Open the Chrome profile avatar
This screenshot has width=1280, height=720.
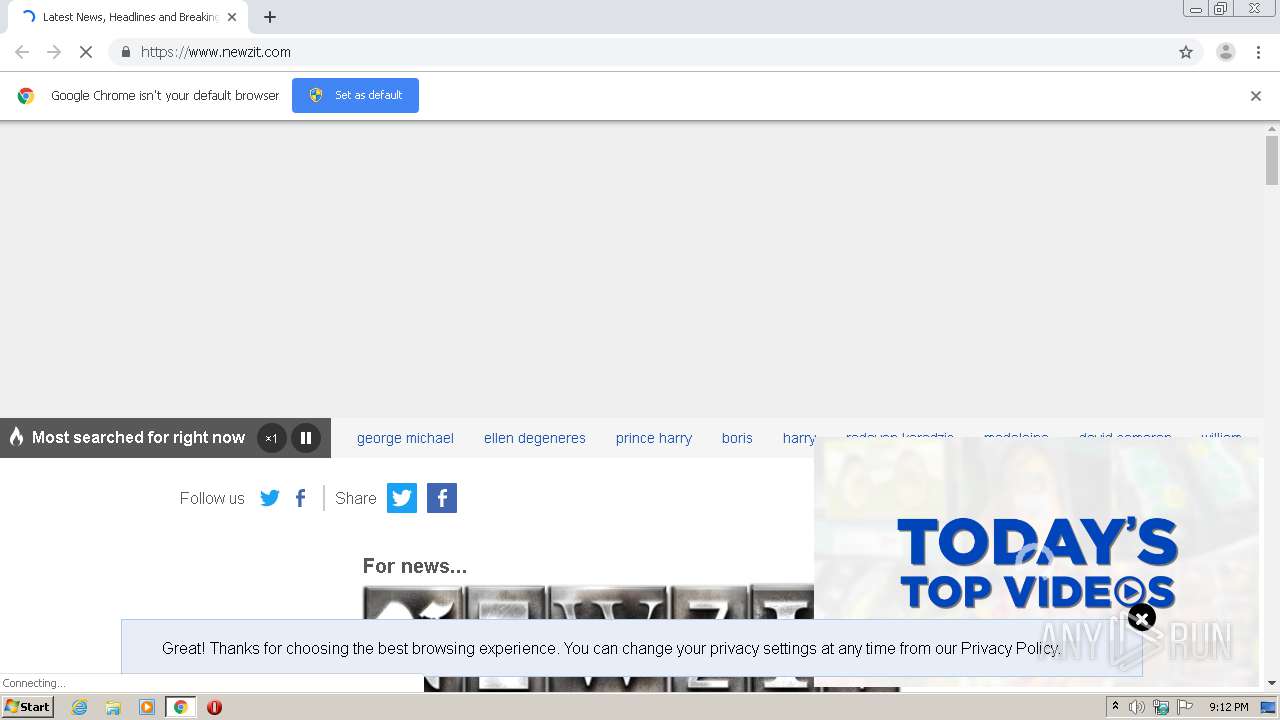coord(1225,52)
